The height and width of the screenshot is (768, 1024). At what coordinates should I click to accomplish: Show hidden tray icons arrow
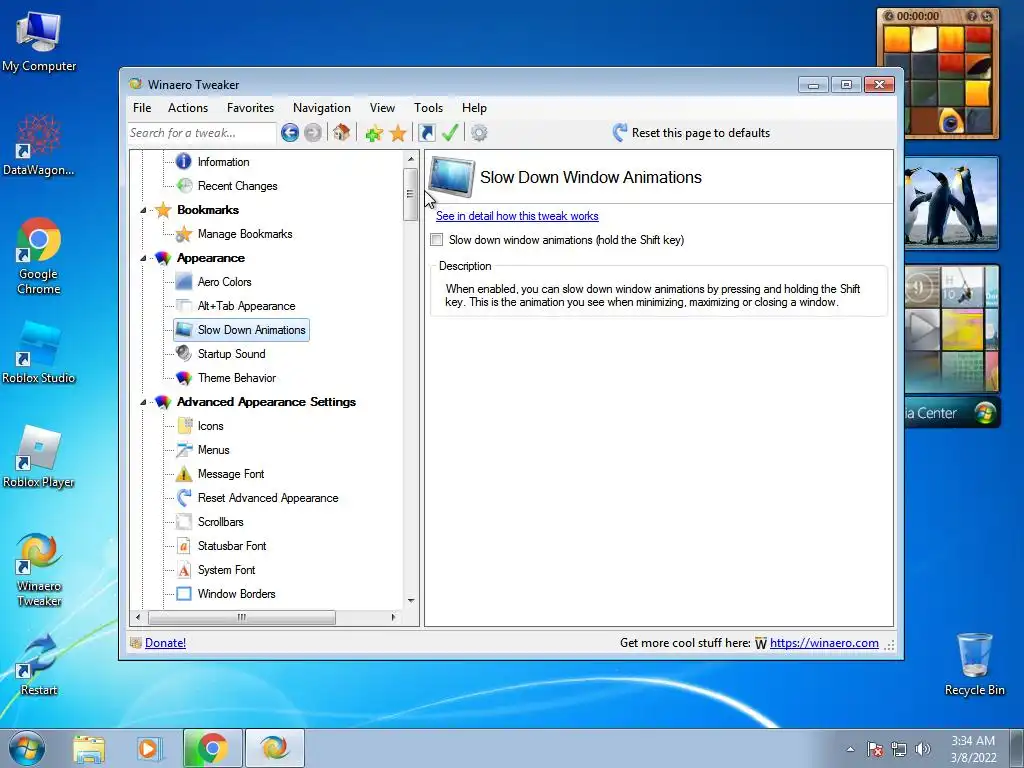coord(850,749)
